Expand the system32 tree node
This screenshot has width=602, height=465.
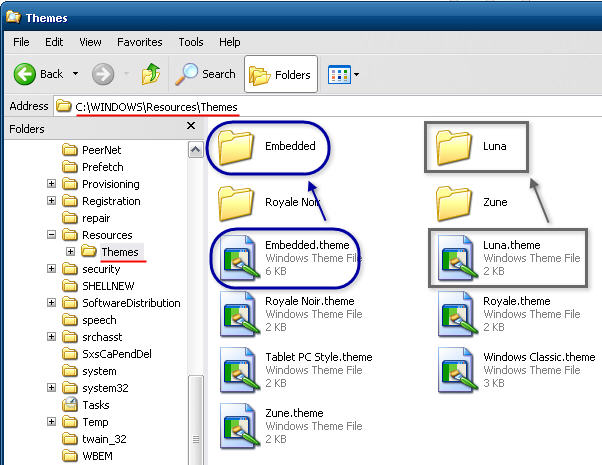coord(51,387)
